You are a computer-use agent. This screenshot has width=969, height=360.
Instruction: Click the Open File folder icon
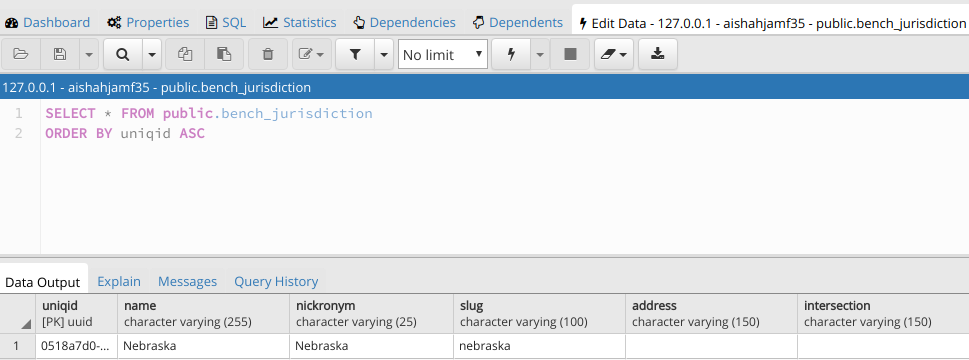point(21,54)
